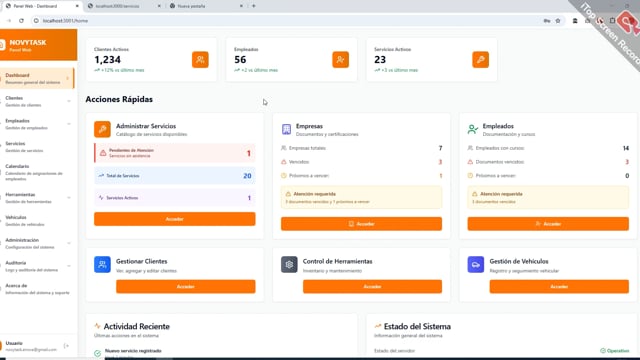The width and height of the screenshot is (640, 360).
Task: Expand the Auditoría sidebar section chevron
Action: [x=69, y=266]
